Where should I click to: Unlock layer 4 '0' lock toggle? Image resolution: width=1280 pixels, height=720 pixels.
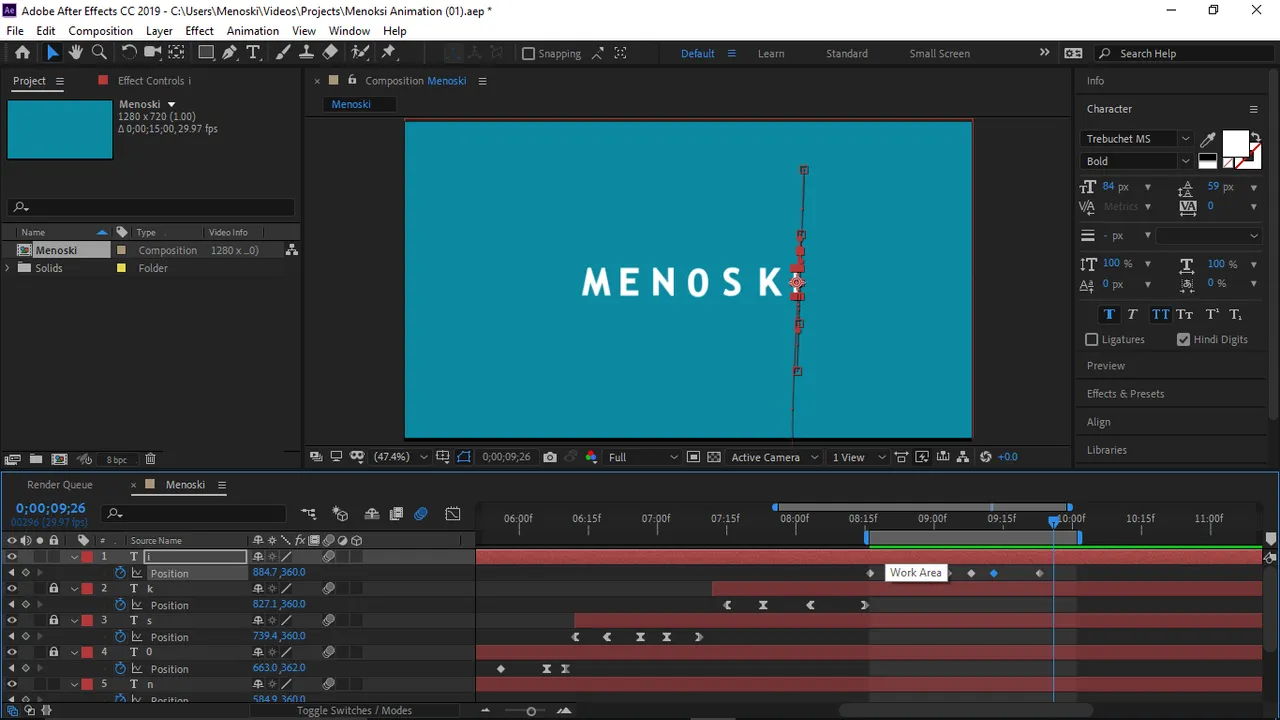(54, 652)
